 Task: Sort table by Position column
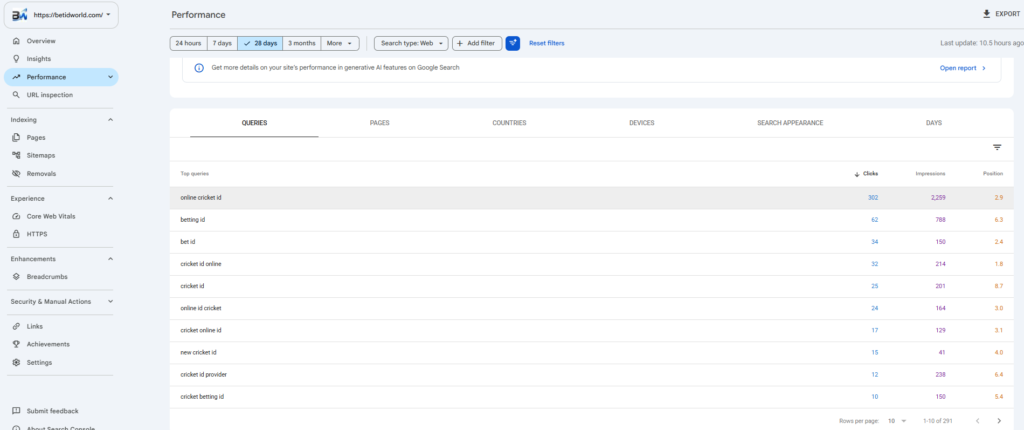pyautogui.click(x=993, y=174)
